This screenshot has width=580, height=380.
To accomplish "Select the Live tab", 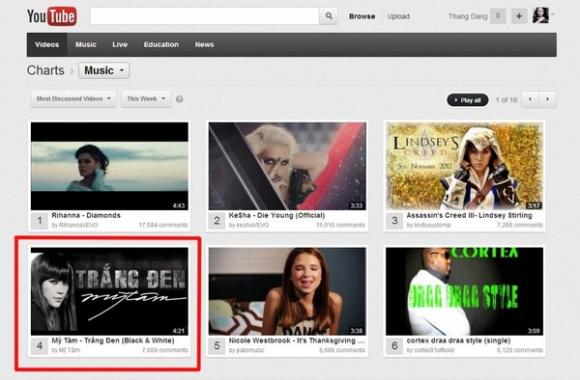I will pos(120,44).
